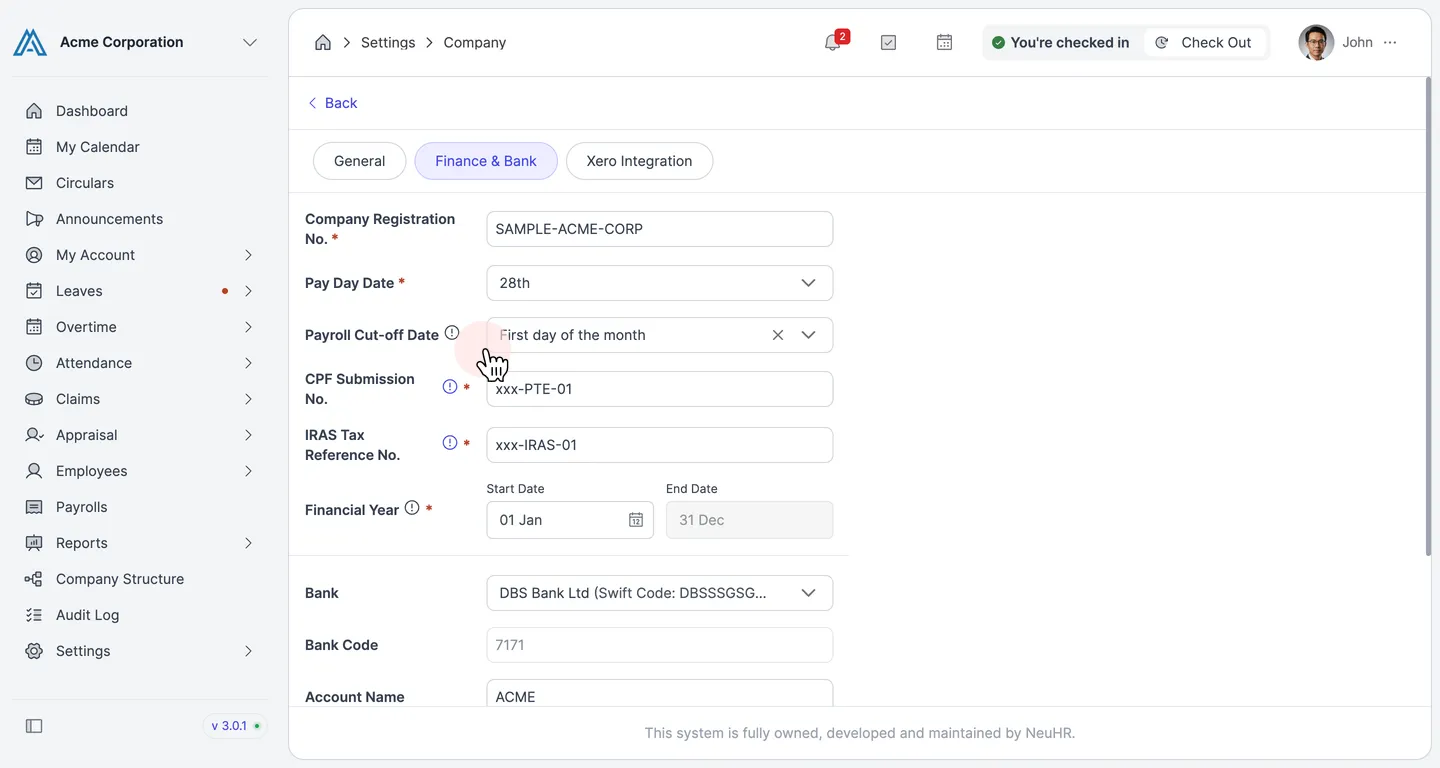
Task: Open the Pay Day Date dropdown
Action: tap(659, 283)
